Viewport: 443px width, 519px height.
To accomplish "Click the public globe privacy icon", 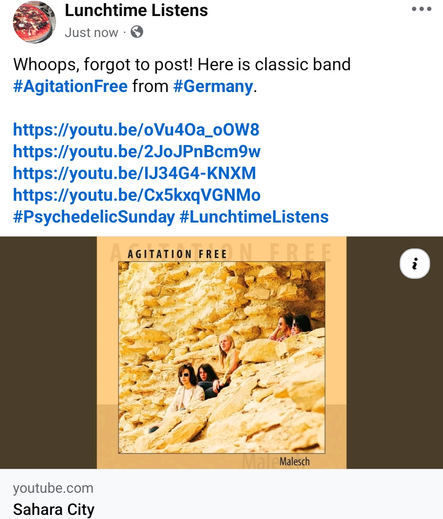I will pyautogui.click(x=137, y=32).
